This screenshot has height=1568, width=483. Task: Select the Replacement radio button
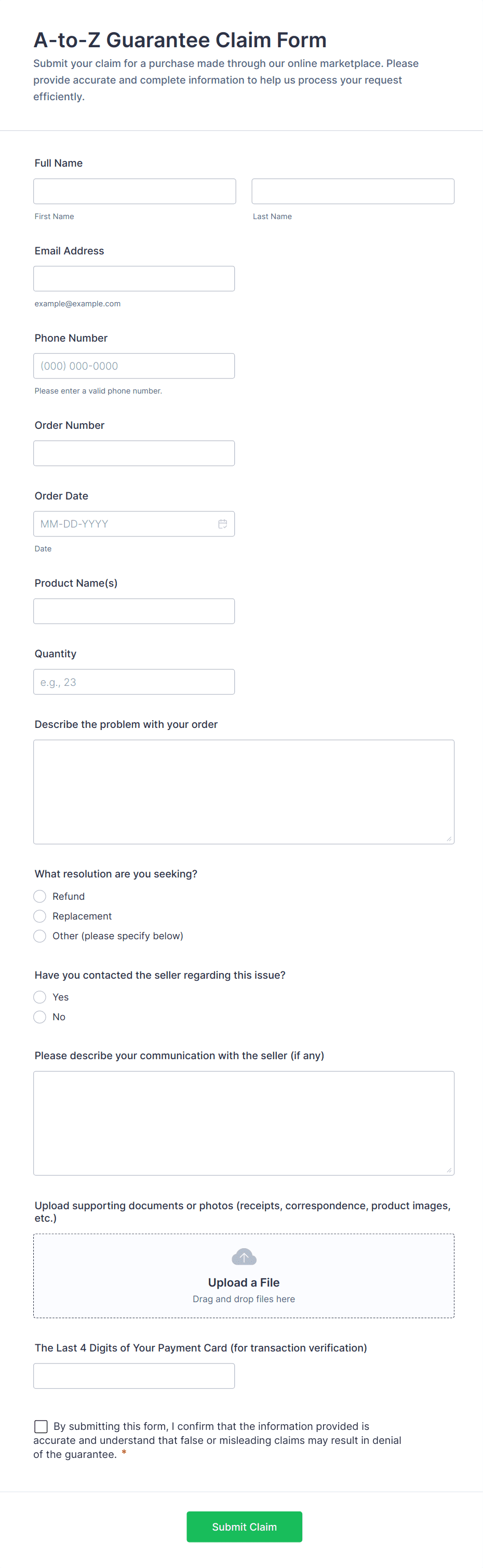pyautogui.click(x=39, y=916)
